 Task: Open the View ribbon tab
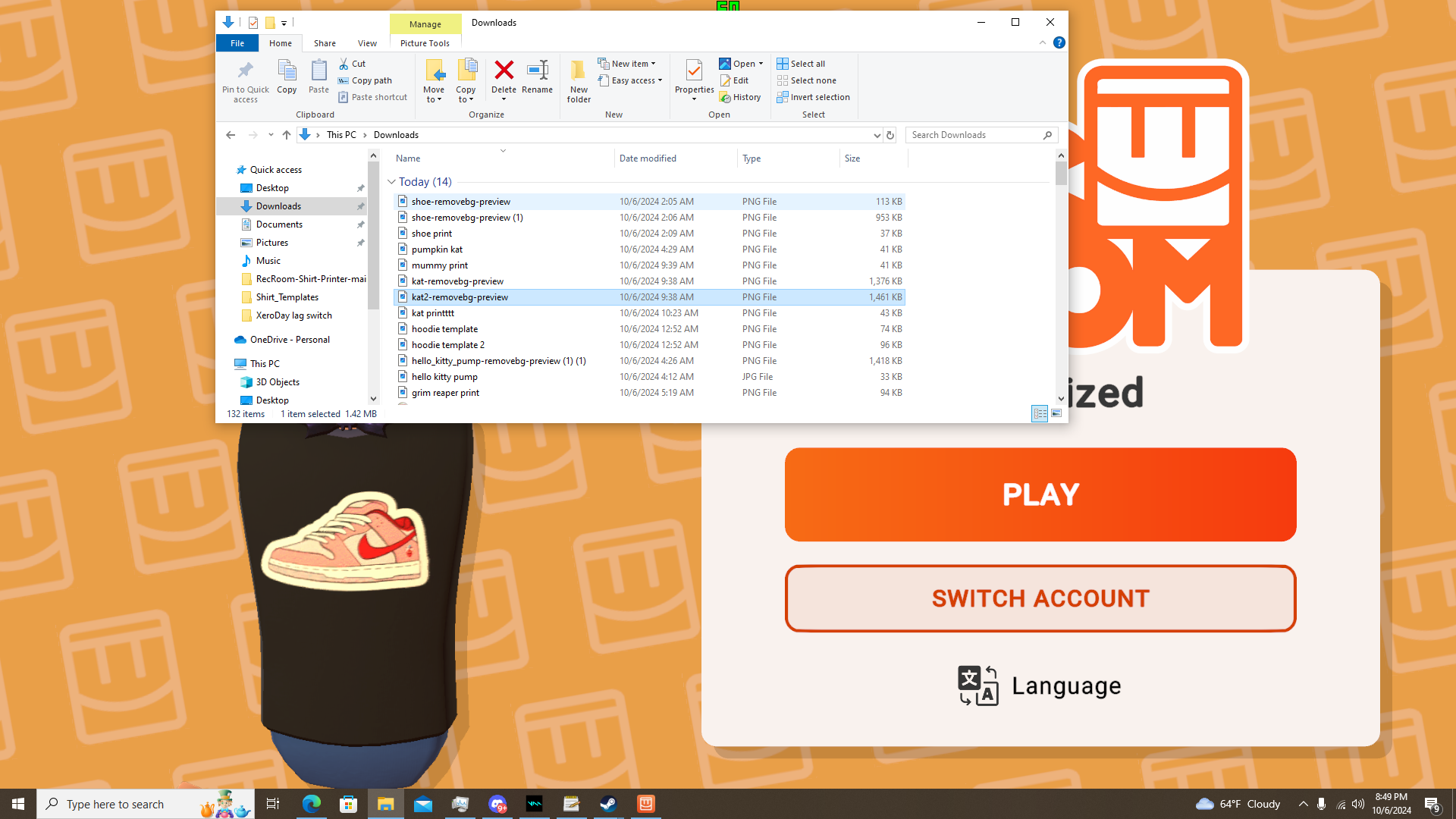pyautogui.click(x=367, y=43)
